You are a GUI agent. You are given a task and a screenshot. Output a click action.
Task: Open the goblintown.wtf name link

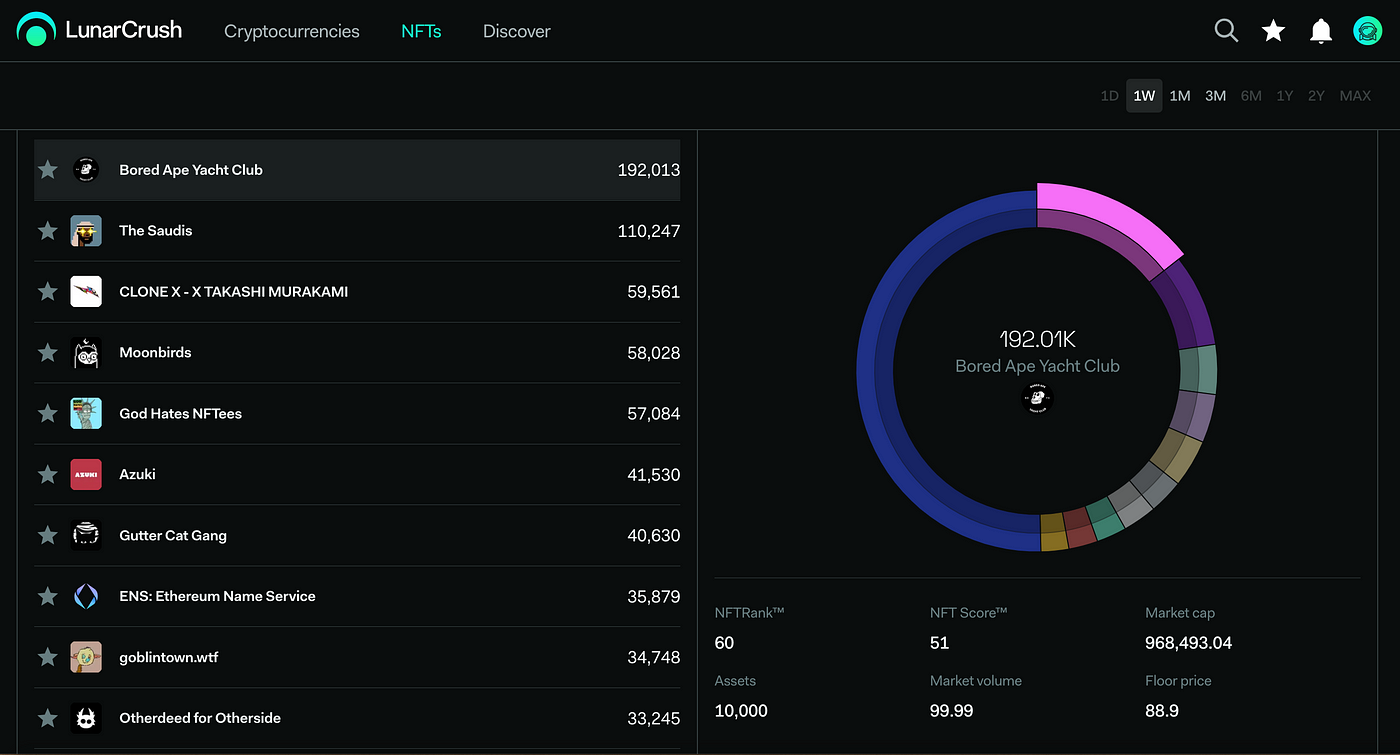pos(169,657)
